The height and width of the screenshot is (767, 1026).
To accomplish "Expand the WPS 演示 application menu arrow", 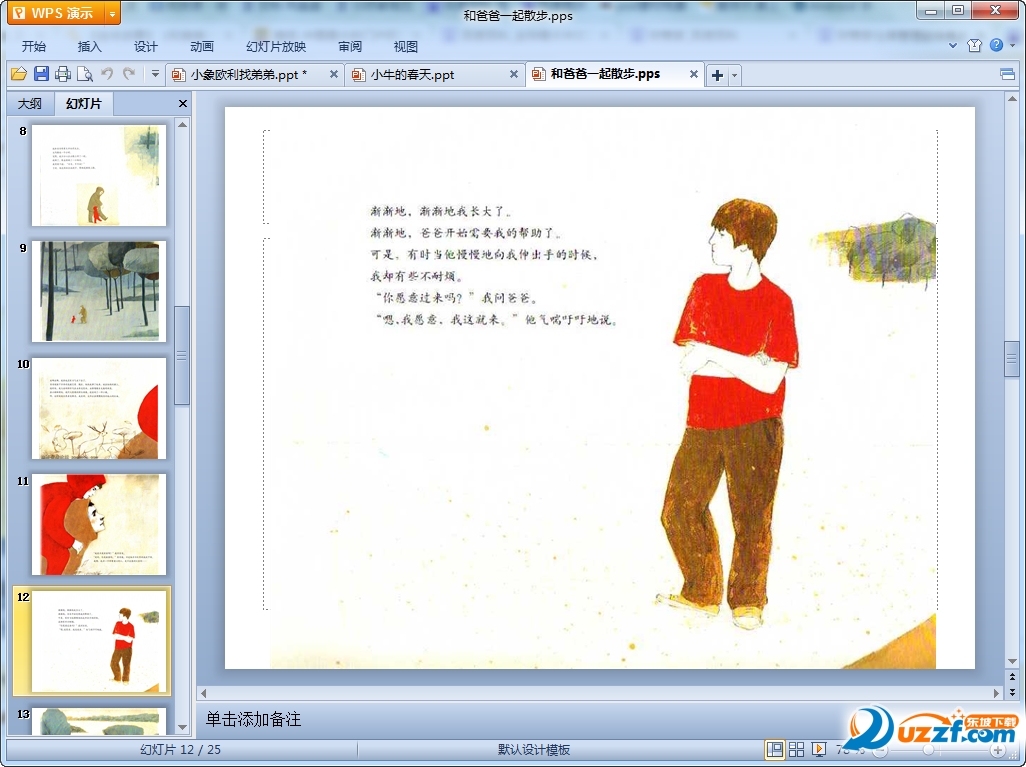I will click(x=113, y=13).
